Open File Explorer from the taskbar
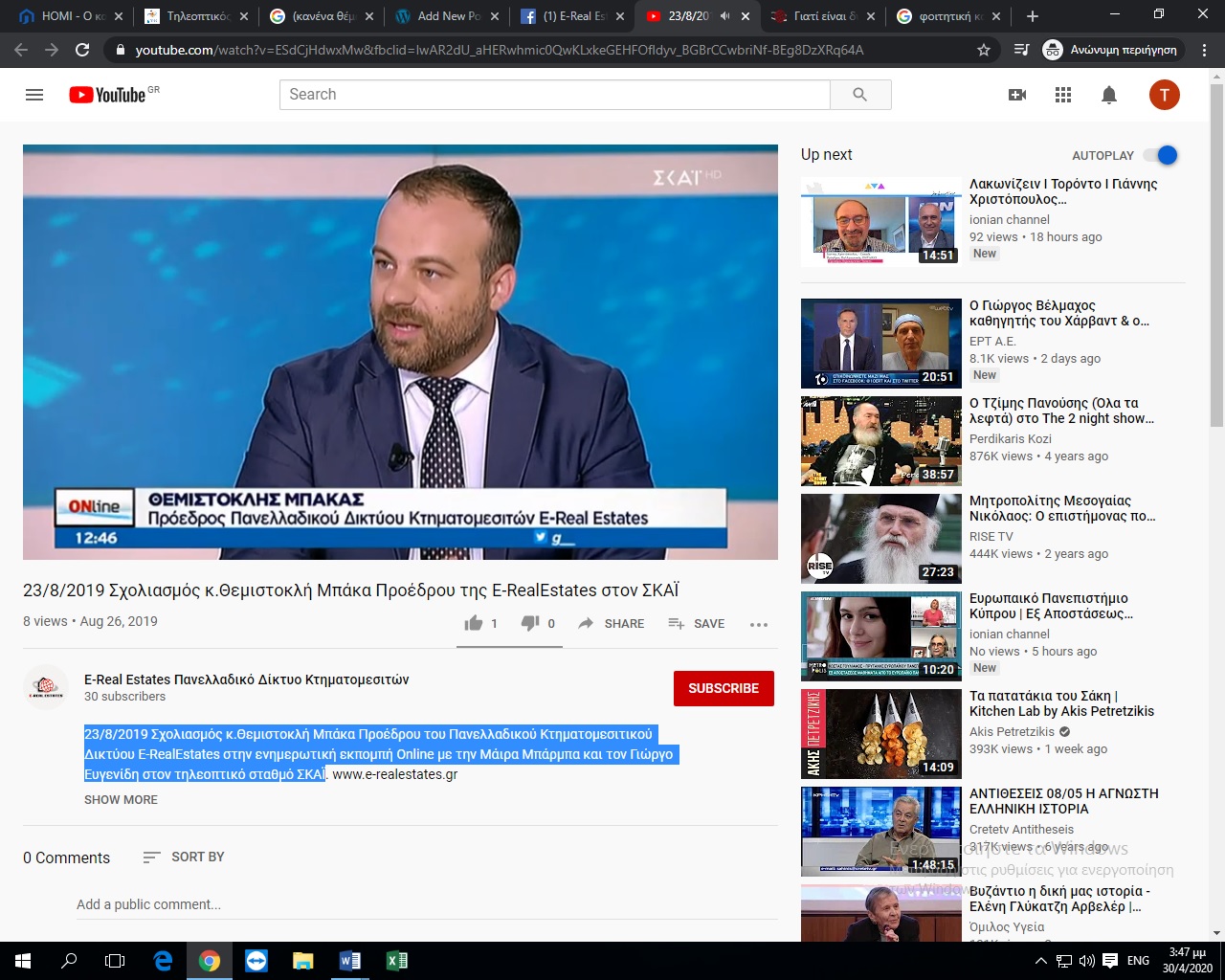Image resolution: width=1225 pixels, height=980 pixels. (x=302, y=961)
